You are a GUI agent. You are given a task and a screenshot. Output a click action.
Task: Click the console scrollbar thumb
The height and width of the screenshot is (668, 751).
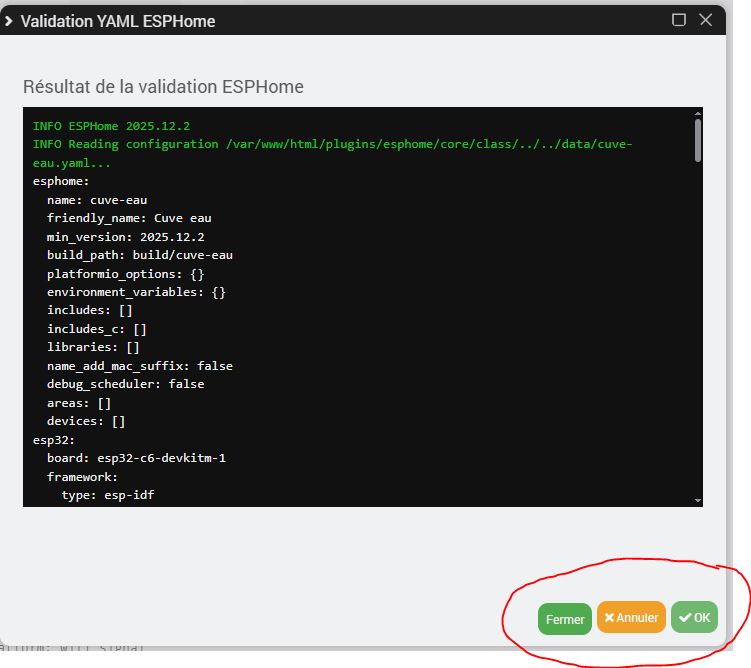coord(698,140)
